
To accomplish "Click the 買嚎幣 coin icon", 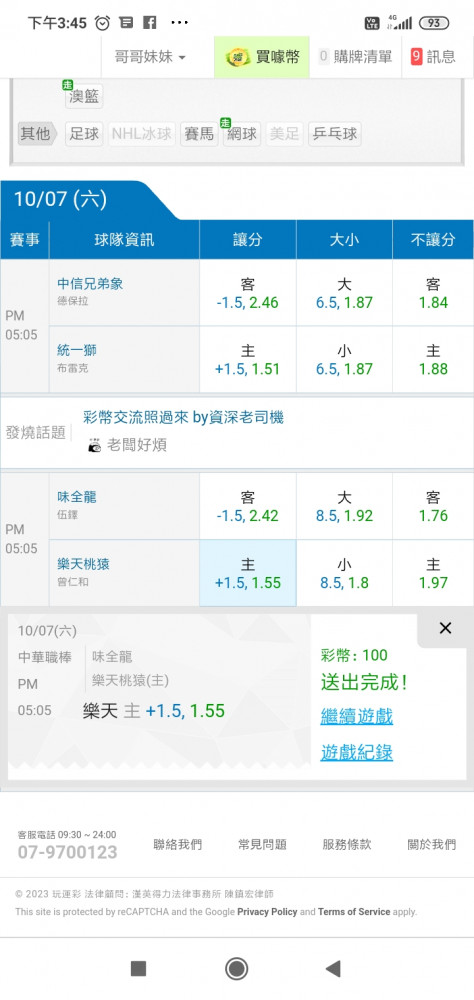I will click(x=238, y=57).
